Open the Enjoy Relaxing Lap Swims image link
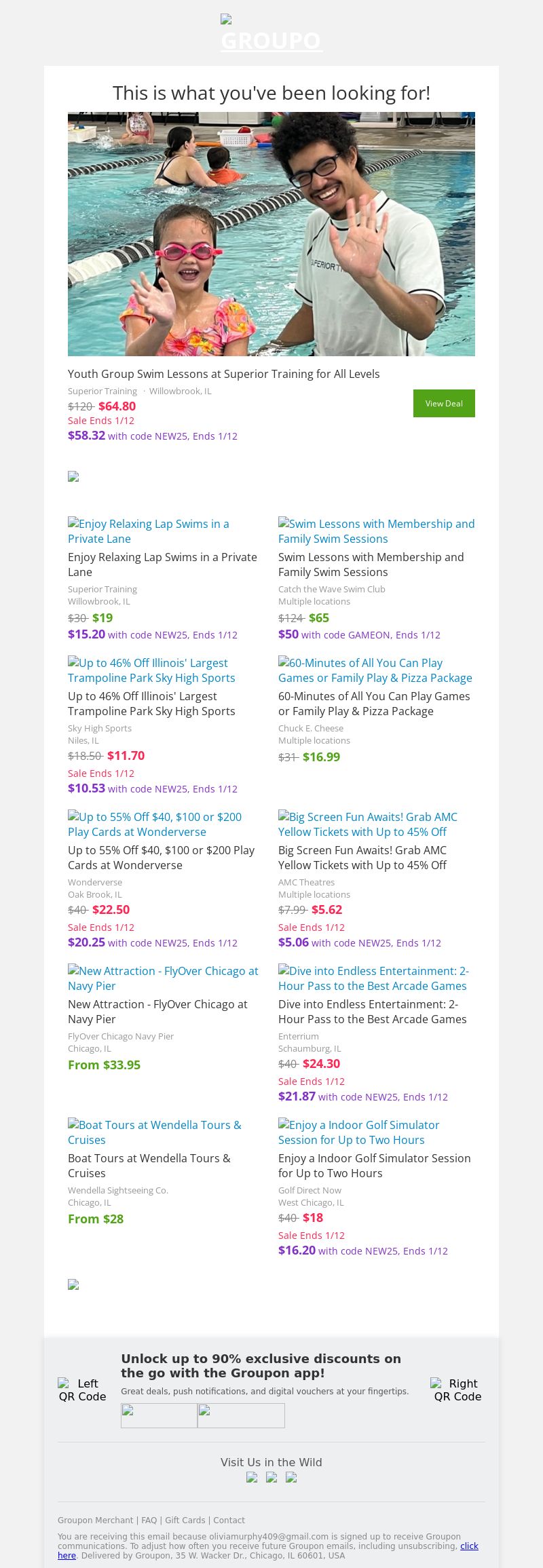This screenshot has width=543, height=1568. click(x=149, y=531)
